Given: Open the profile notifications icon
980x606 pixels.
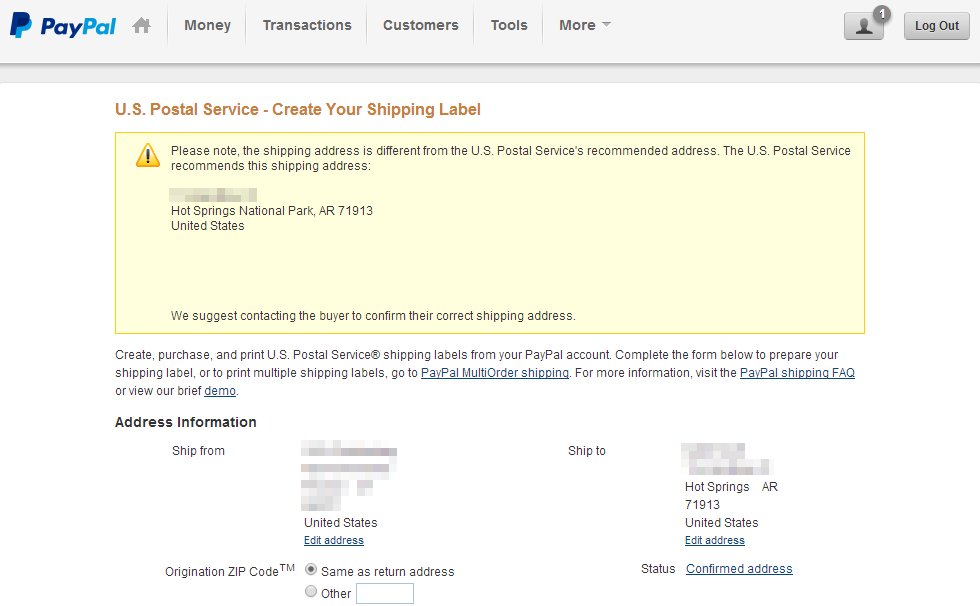Looking at the screenshot, I should pos(863,27).
